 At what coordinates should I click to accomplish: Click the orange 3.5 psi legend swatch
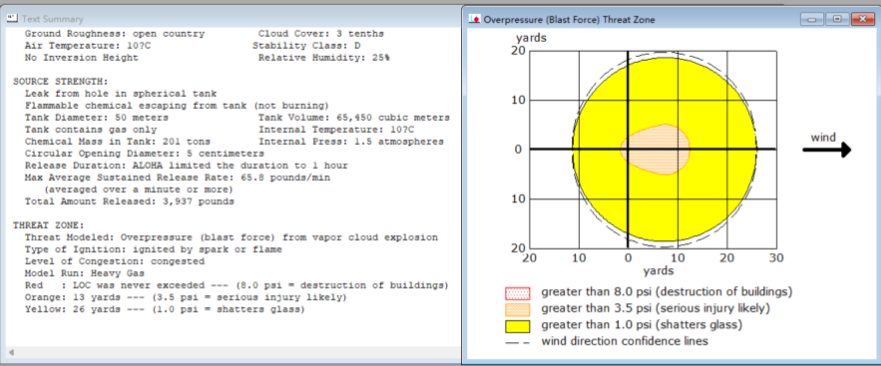(x=518, y=309)
